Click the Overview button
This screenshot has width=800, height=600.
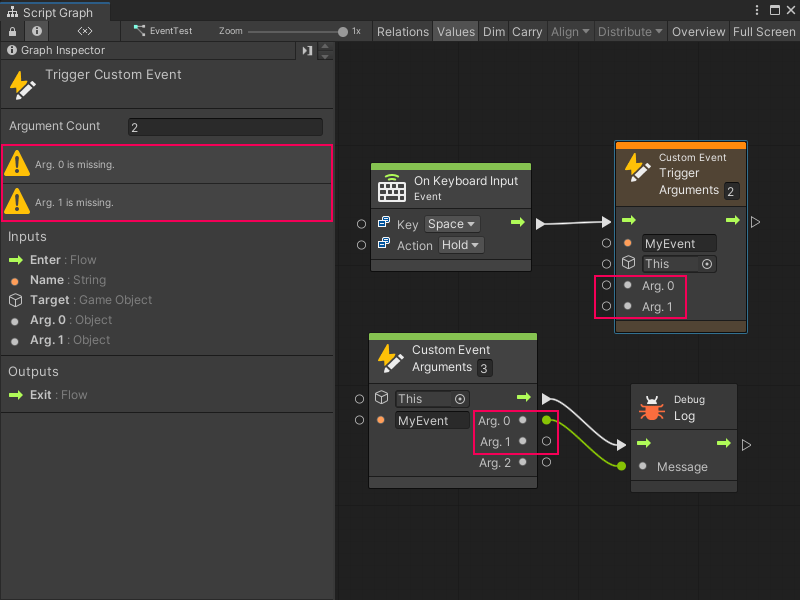(x=698, y=31)
